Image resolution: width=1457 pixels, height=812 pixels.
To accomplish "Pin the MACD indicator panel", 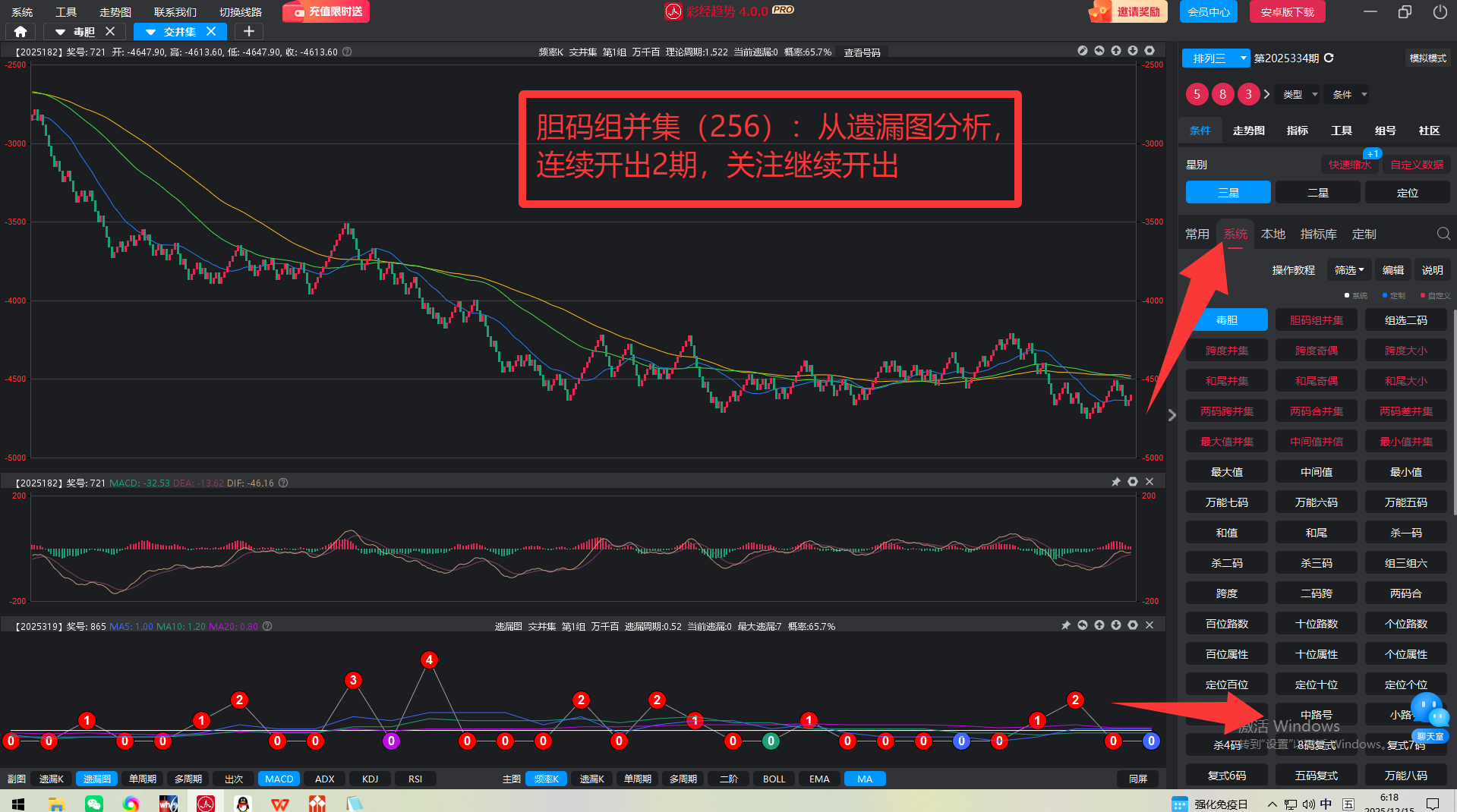I will click(x=1115, y=482).
